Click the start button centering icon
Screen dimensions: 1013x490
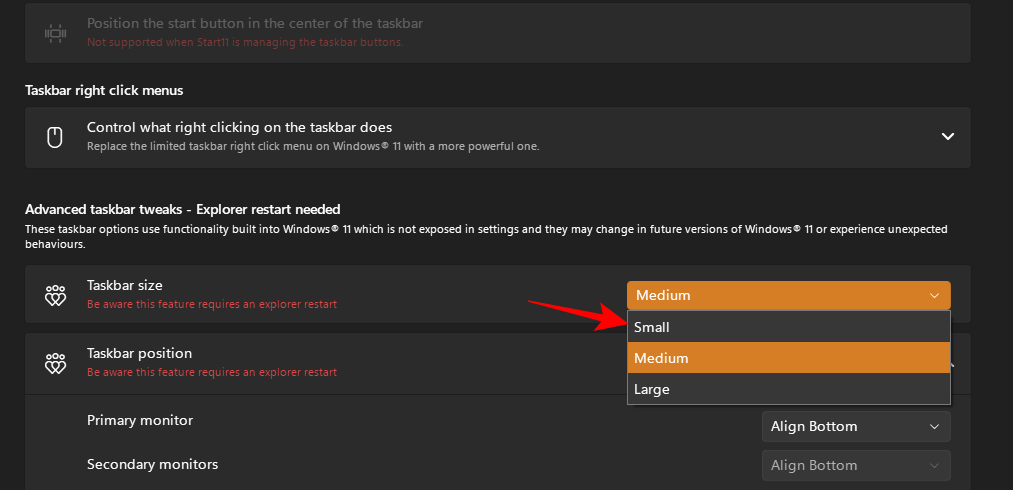coord(56,33)
